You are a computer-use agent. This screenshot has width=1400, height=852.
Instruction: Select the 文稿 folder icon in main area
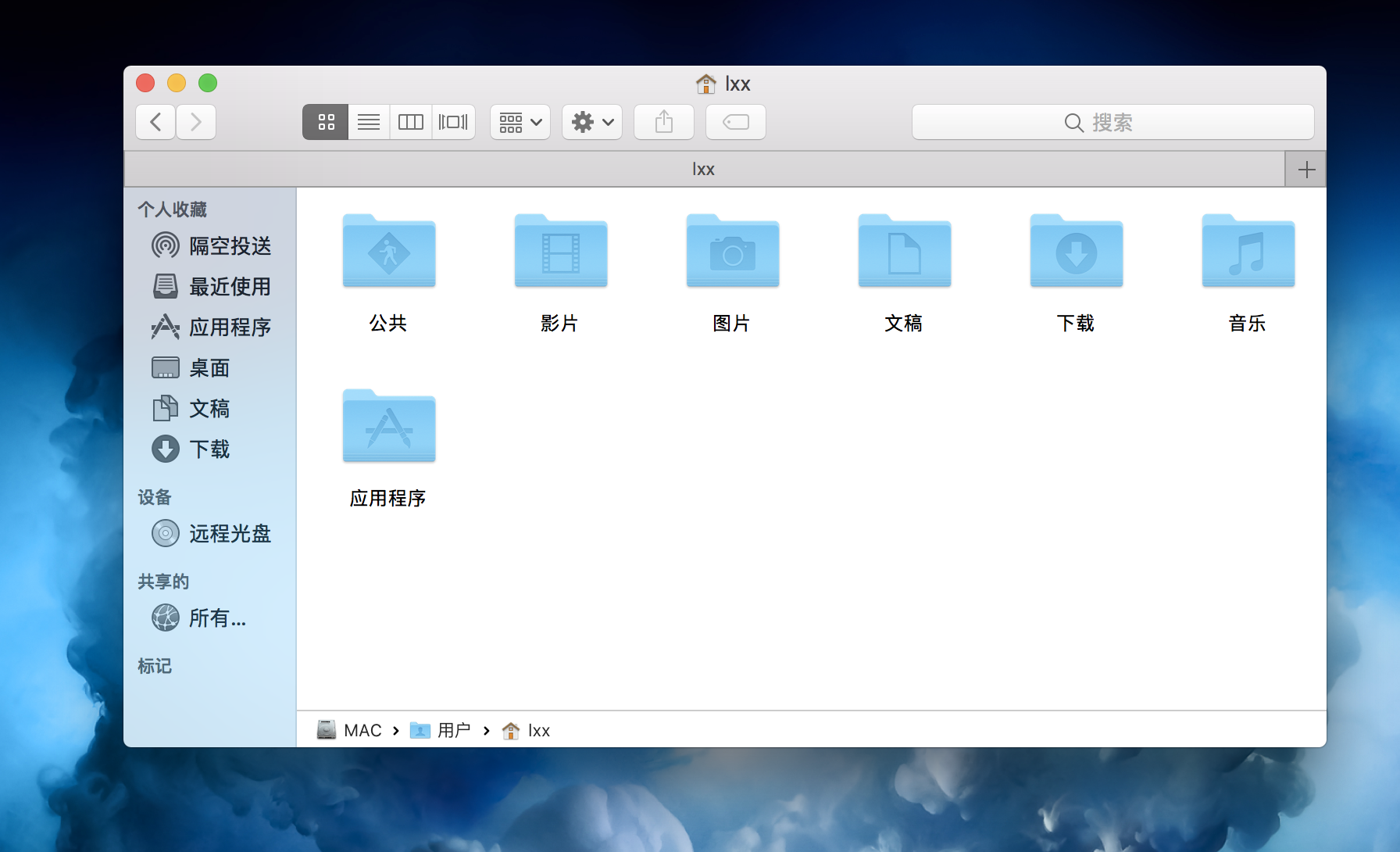[905, 251]
